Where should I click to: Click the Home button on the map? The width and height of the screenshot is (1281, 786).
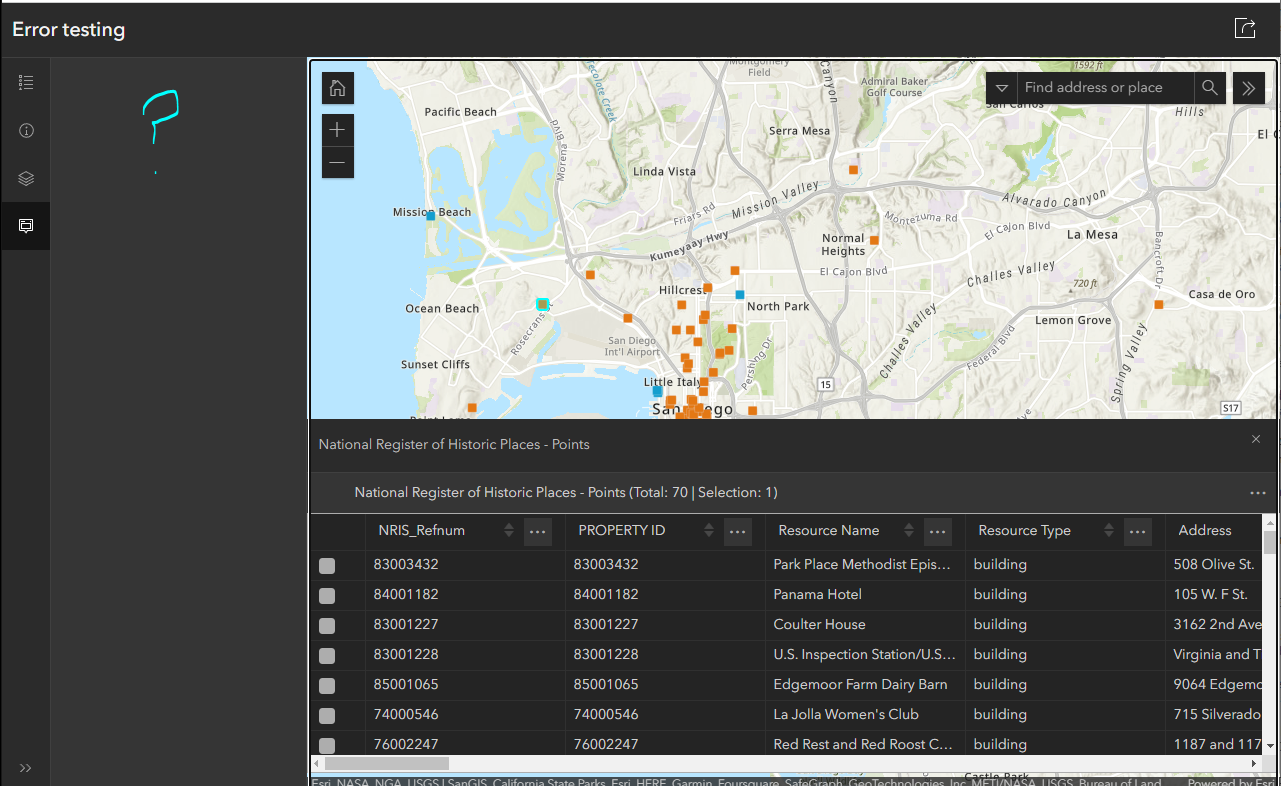coord(337,88)
